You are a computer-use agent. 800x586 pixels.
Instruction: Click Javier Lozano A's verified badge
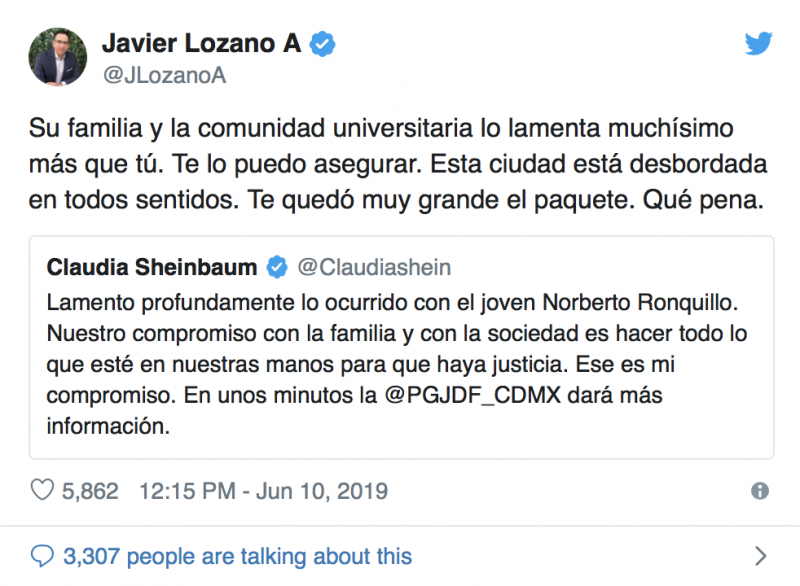322,44
